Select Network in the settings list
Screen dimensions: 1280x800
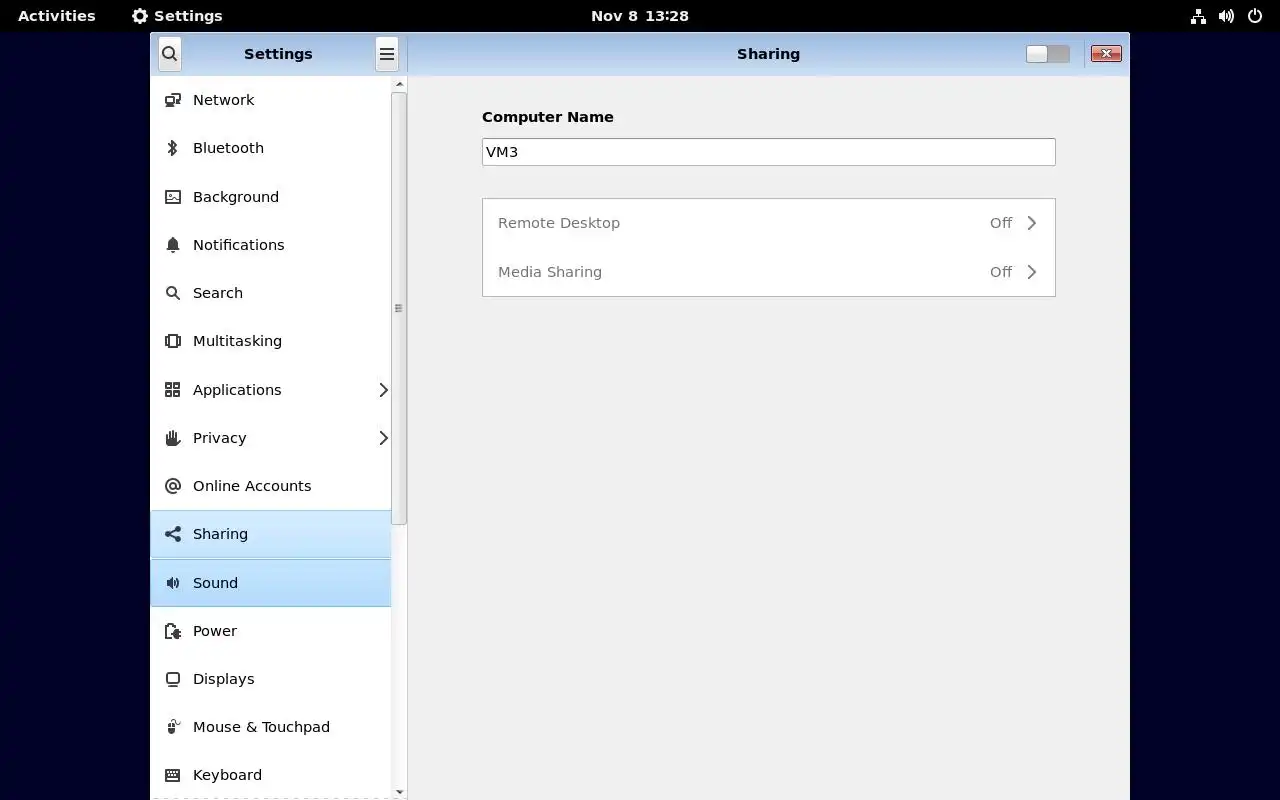pos(271,100)
